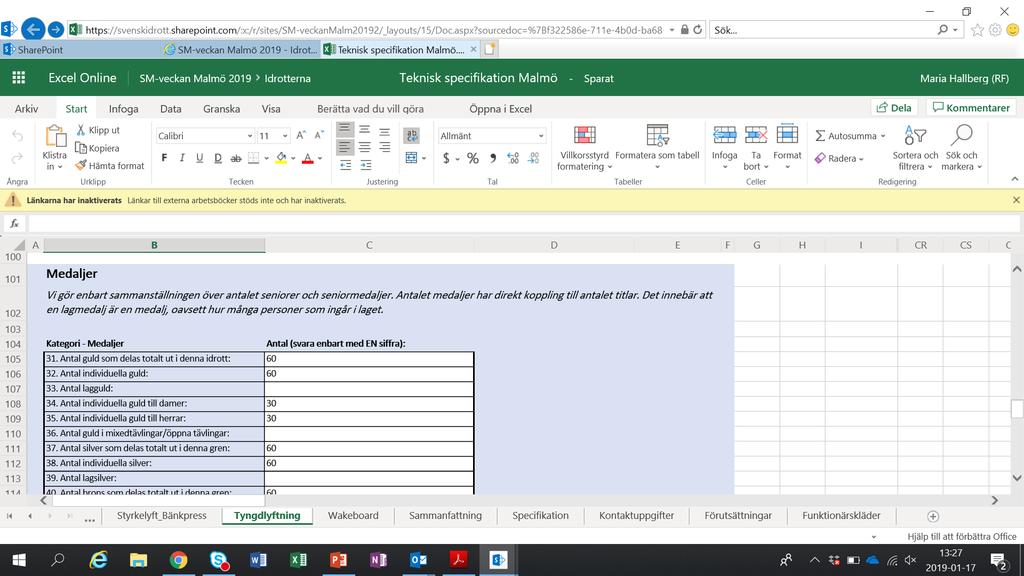Decrease font size with smaller A
This screenshot has height=576, width=1024.
(319, 135)
